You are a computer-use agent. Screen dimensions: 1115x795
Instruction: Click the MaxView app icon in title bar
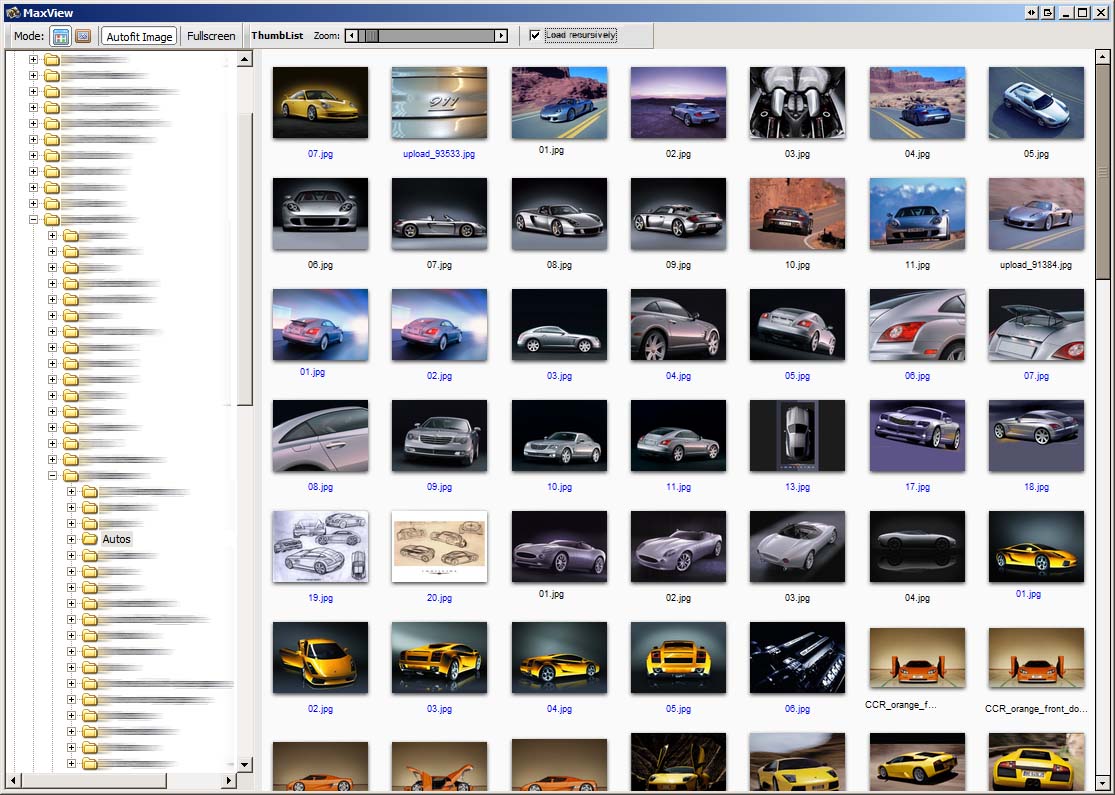coord(12,12)
